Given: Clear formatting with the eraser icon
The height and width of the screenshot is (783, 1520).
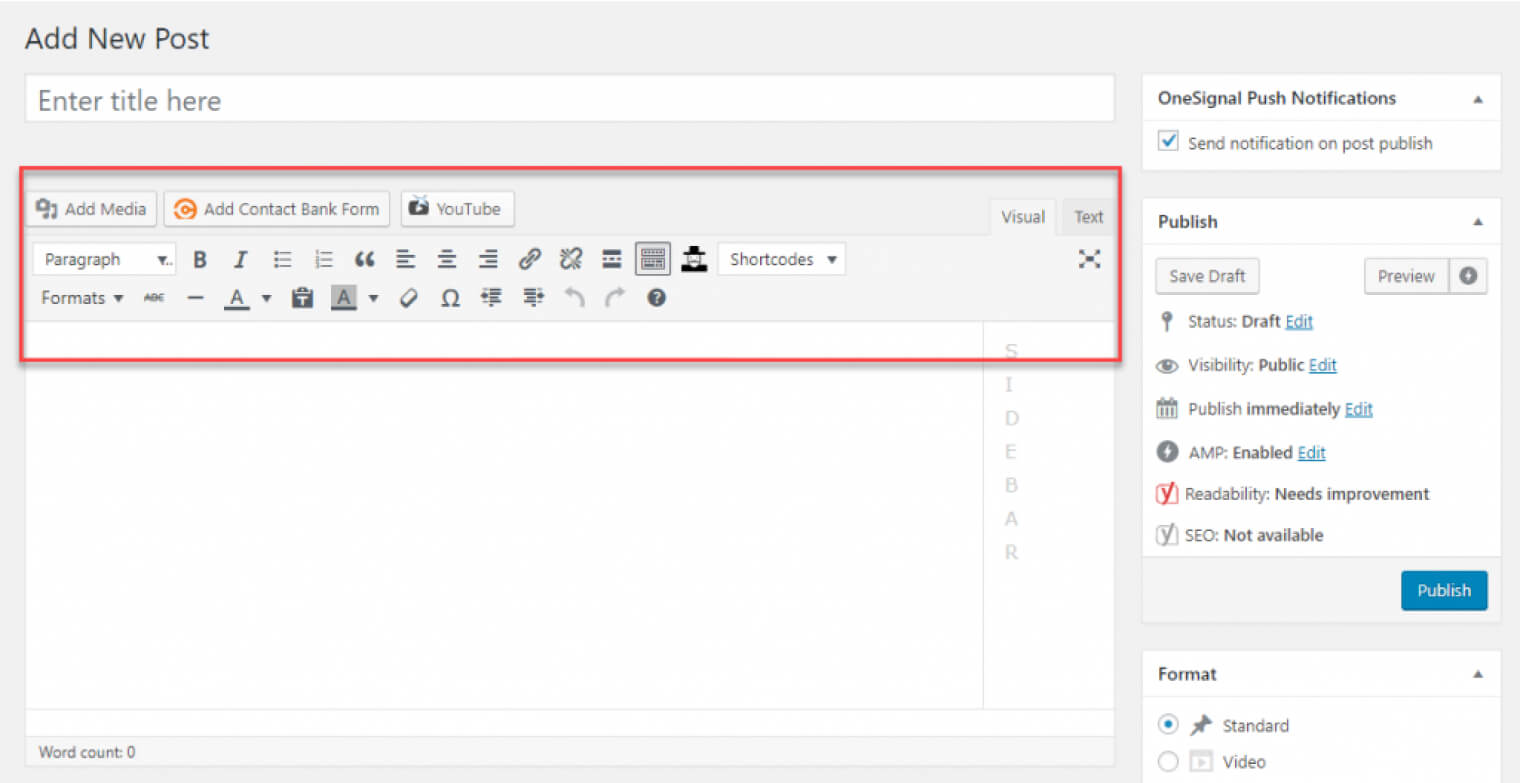Looking at the screenshot, I should pyautogui.click(x=408, y=298).
